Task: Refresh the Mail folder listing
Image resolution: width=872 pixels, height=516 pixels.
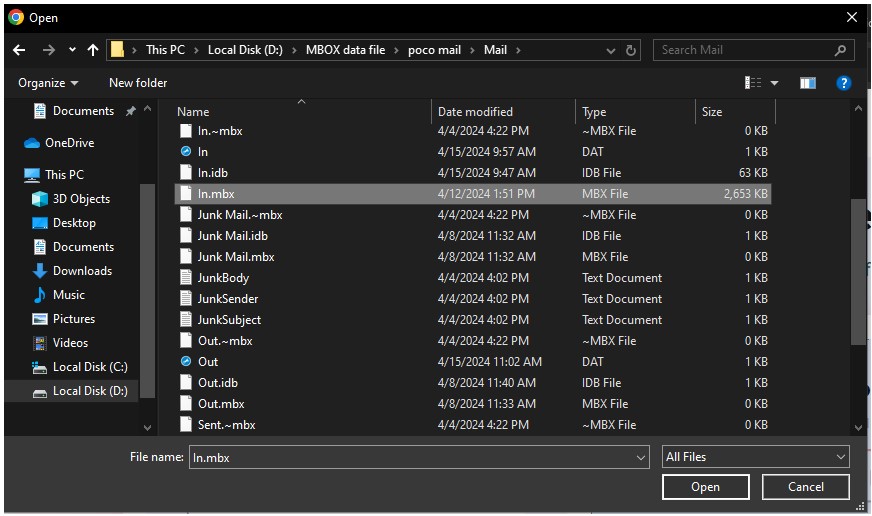Action: pos(631,50)
